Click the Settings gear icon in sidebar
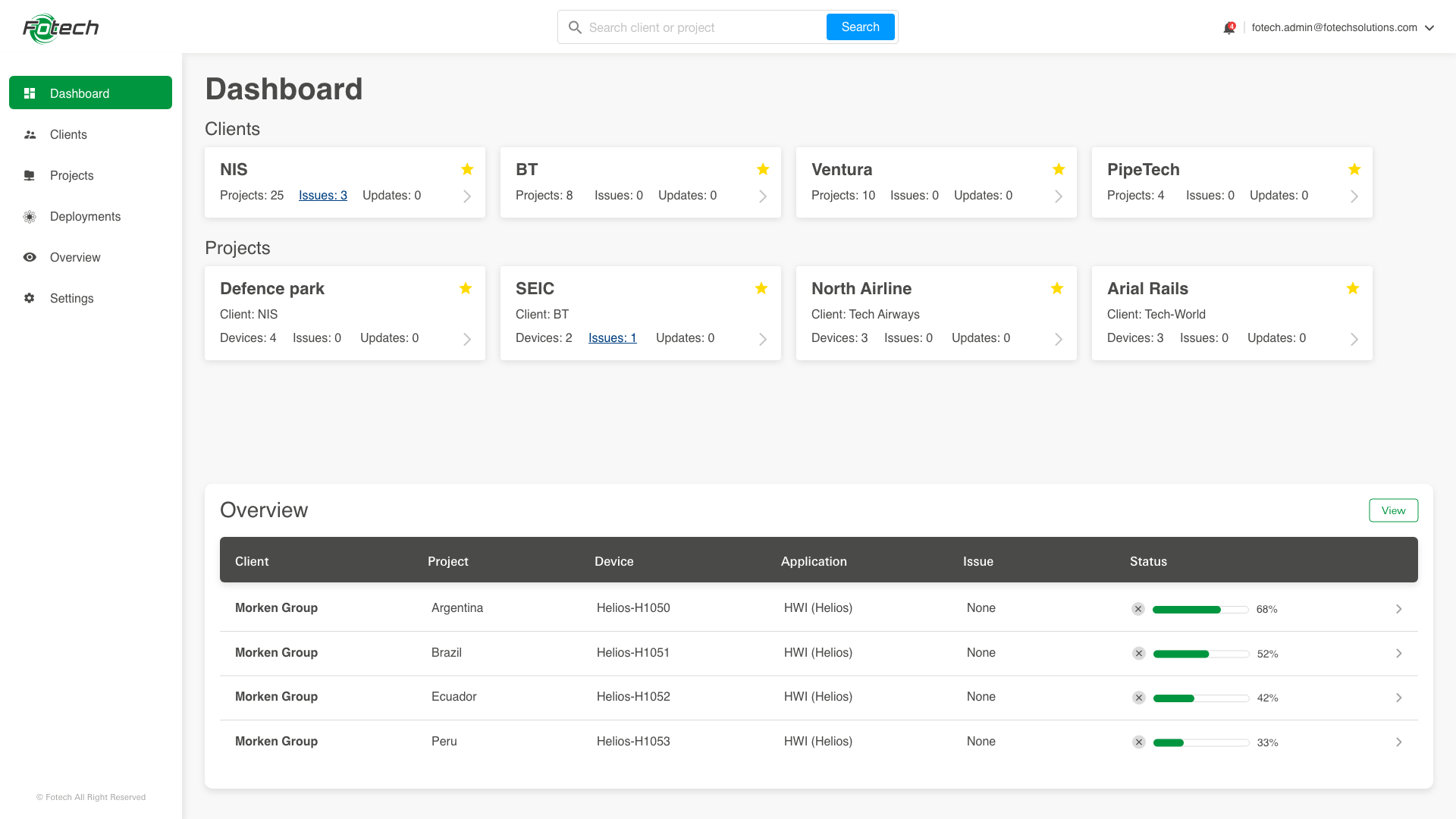 tap(30, 299)
